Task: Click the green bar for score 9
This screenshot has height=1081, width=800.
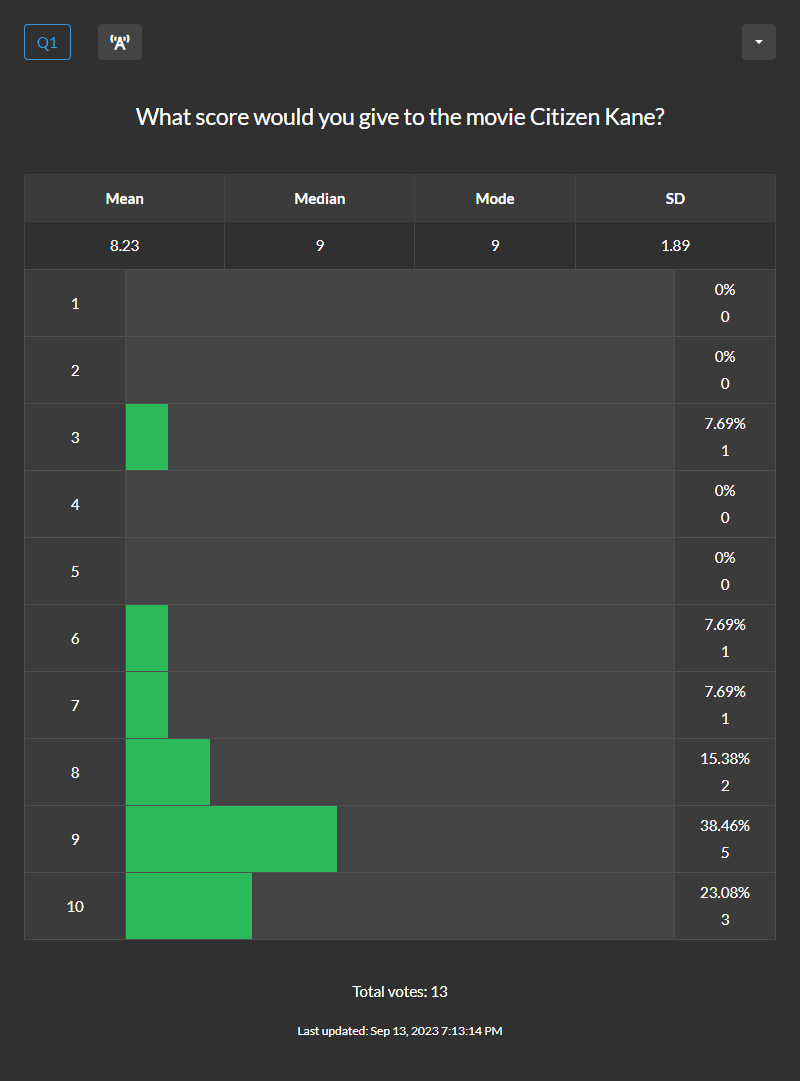Action: click(x=230, y=839)
